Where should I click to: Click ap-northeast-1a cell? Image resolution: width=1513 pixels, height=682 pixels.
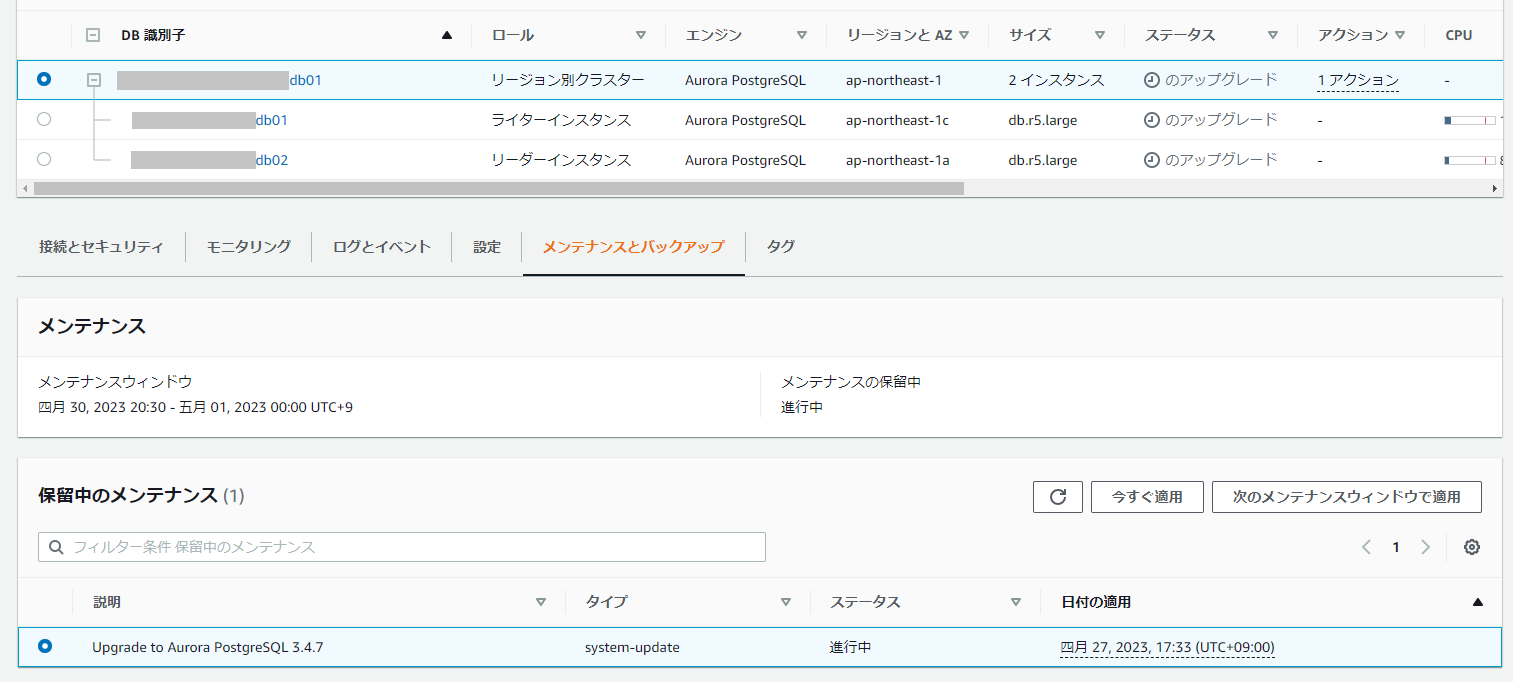point(897,160)
